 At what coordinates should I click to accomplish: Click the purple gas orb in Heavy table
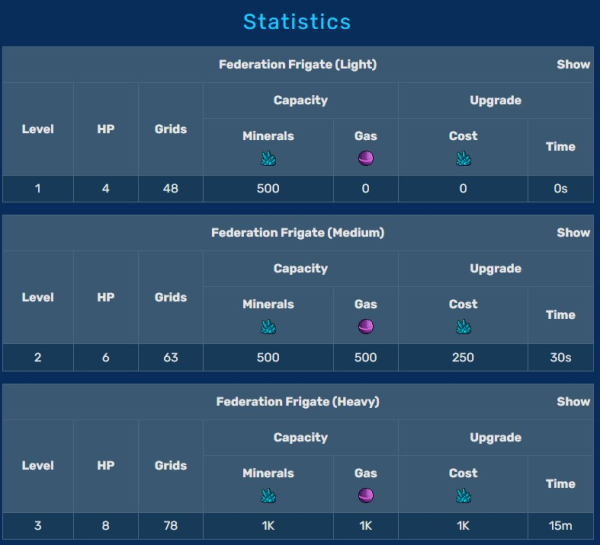[x=365, y=495]
